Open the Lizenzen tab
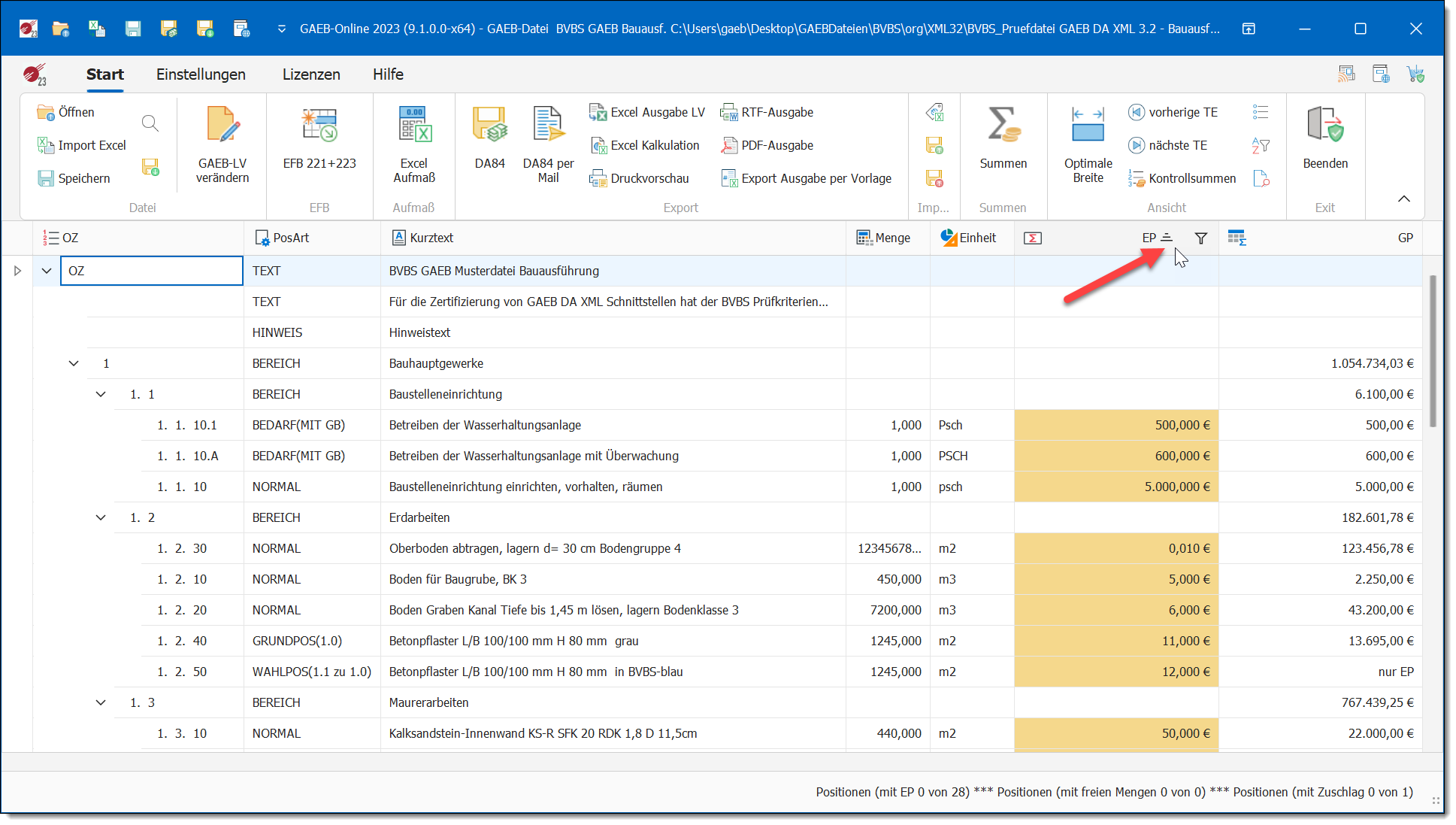Viewport: 1456px width, 825px height. [311, 74]
